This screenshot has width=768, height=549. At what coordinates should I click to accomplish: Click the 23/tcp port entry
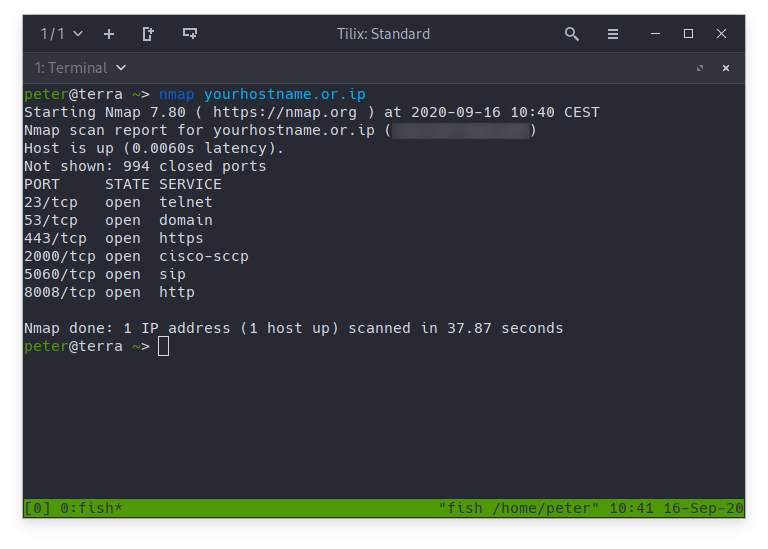(51, 202)
